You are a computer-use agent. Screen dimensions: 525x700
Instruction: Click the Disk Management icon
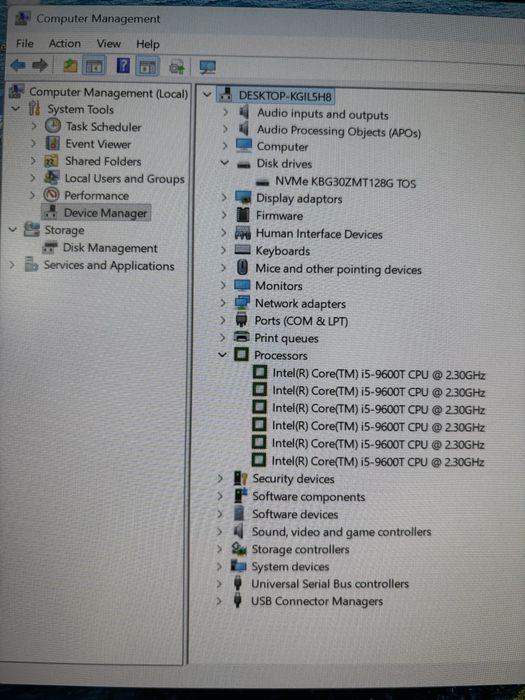(50, 247)
